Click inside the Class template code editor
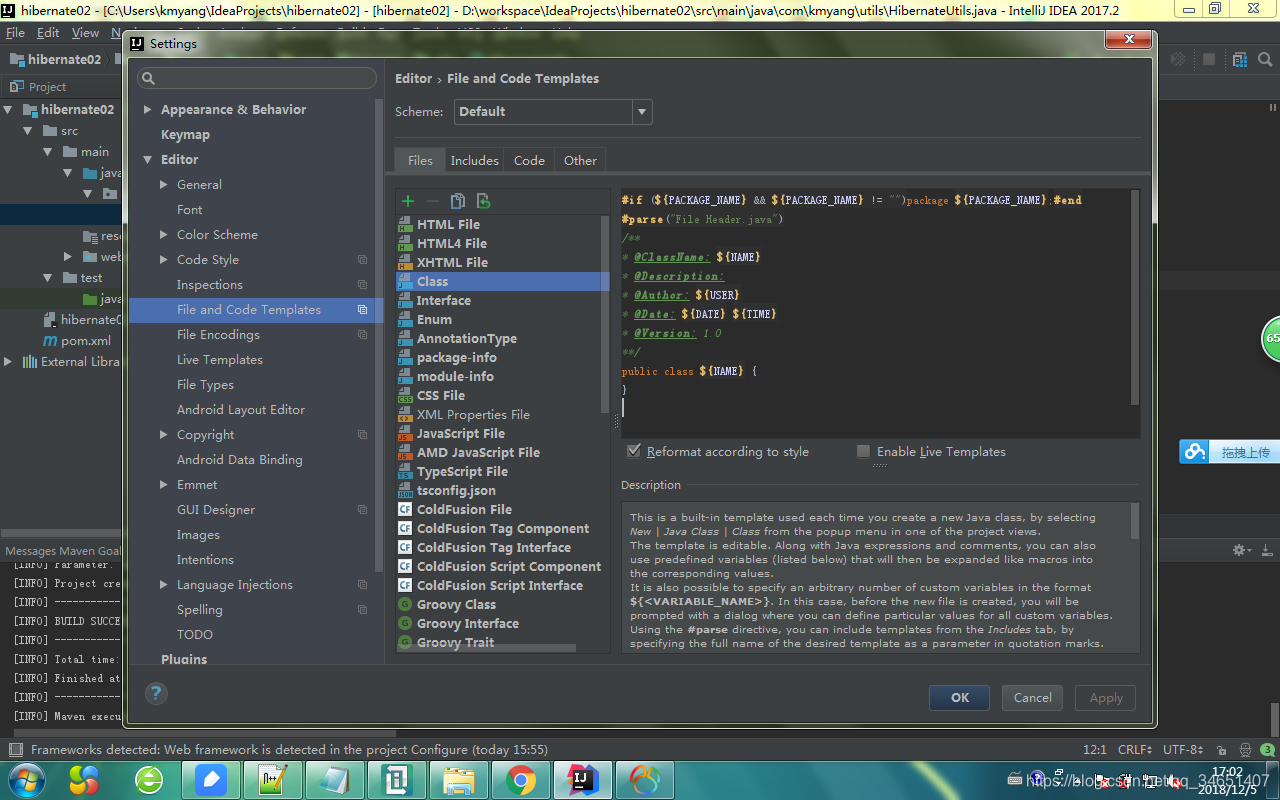 (875, 313)
